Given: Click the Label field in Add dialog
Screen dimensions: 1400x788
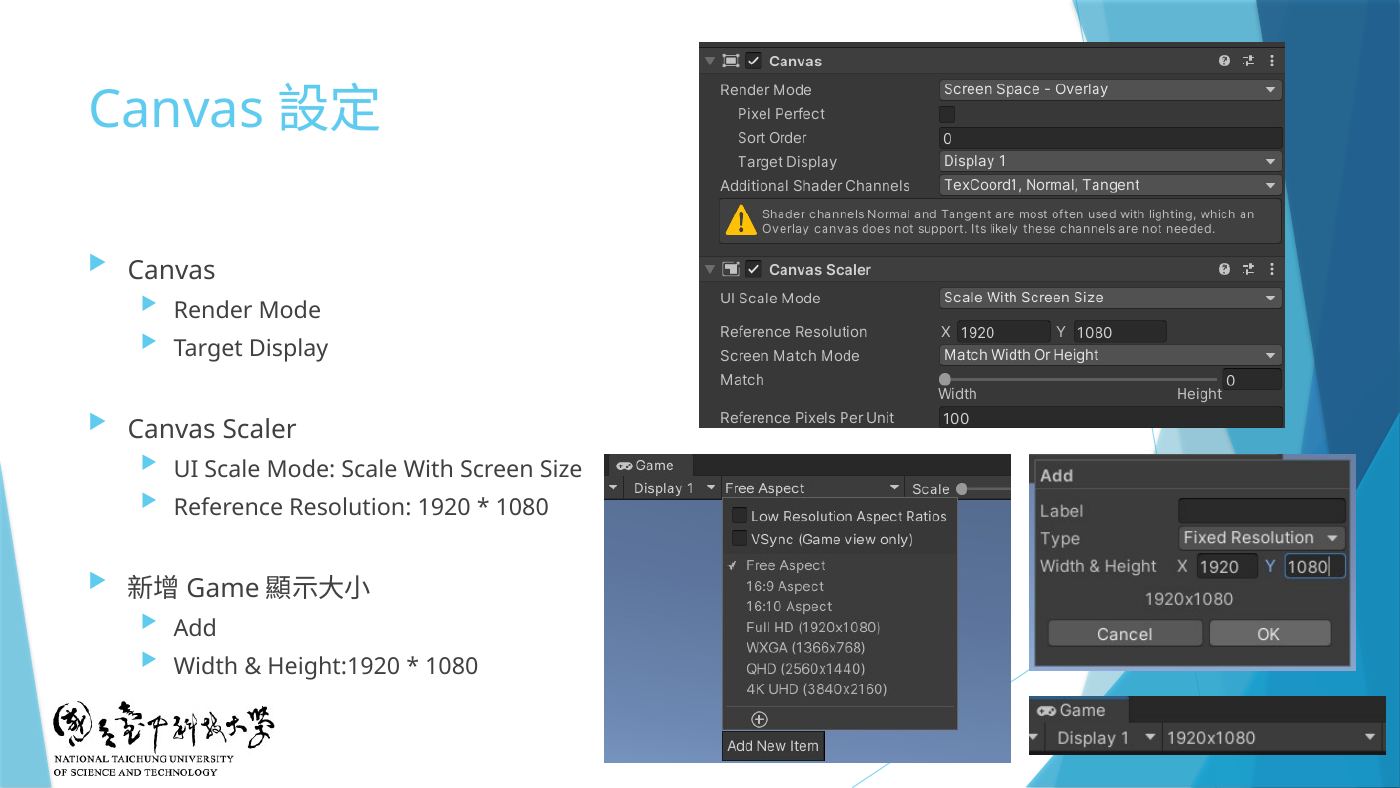Looking at the screenshot, I should click(x=1262, y=511).
